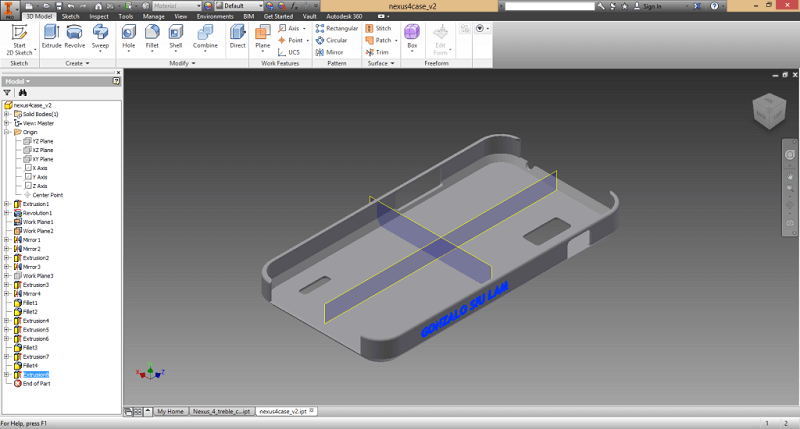The height and width of the screenshot is (429, 800).
Task: Click the Trim surface tool
Action: pyautogui.click(x=377, y=52)
